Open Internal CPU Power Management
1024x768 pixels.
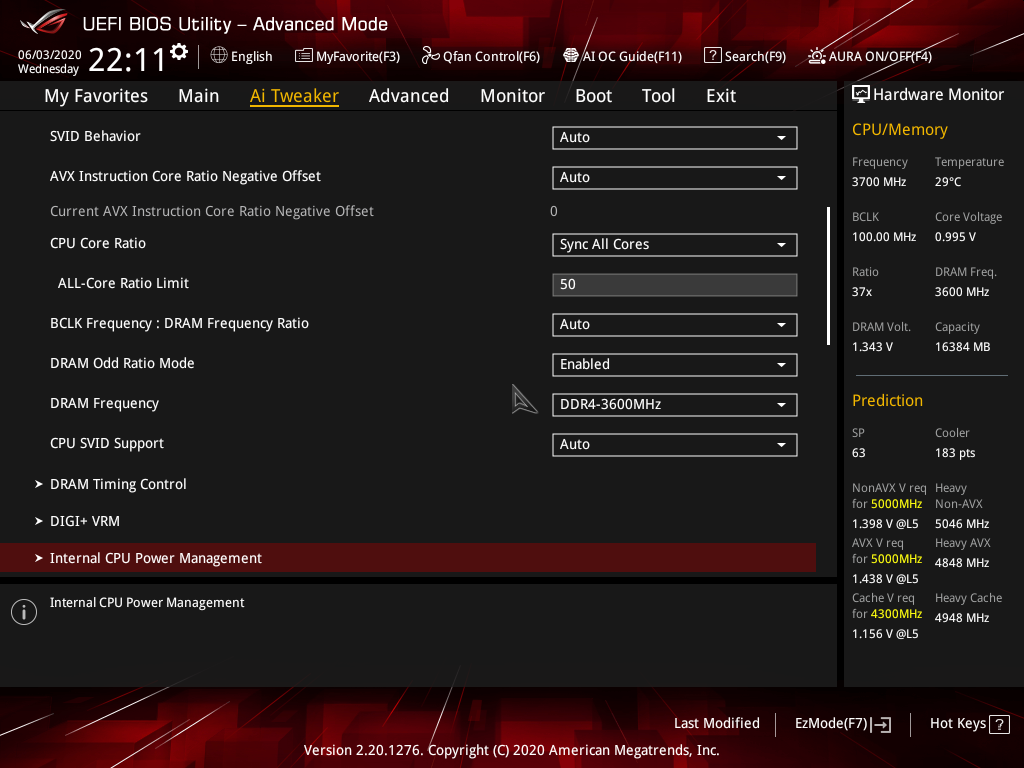(156, 557)
